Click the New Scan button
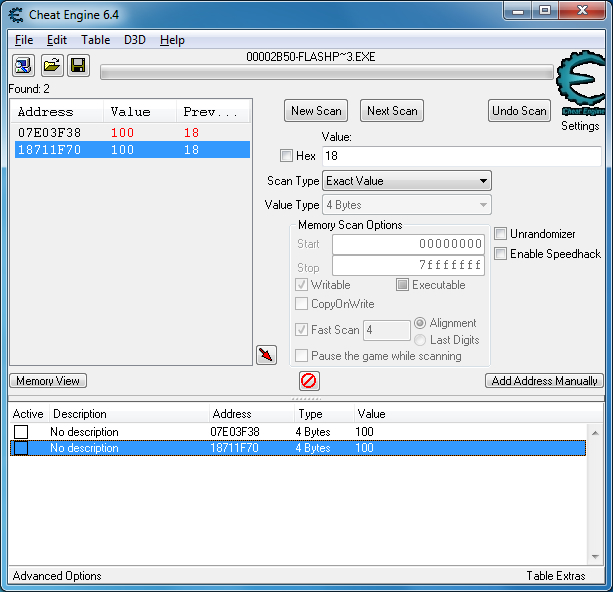 (x=316, y=111)
